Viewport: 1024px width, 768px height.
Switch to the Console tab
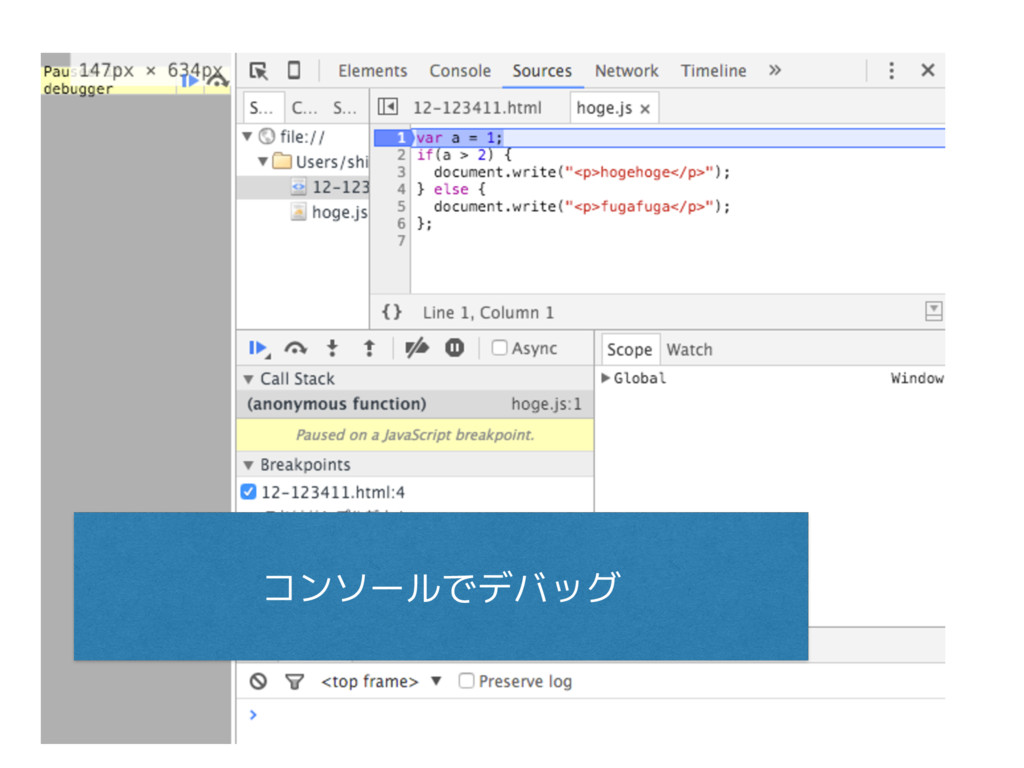tap(460, 71)
